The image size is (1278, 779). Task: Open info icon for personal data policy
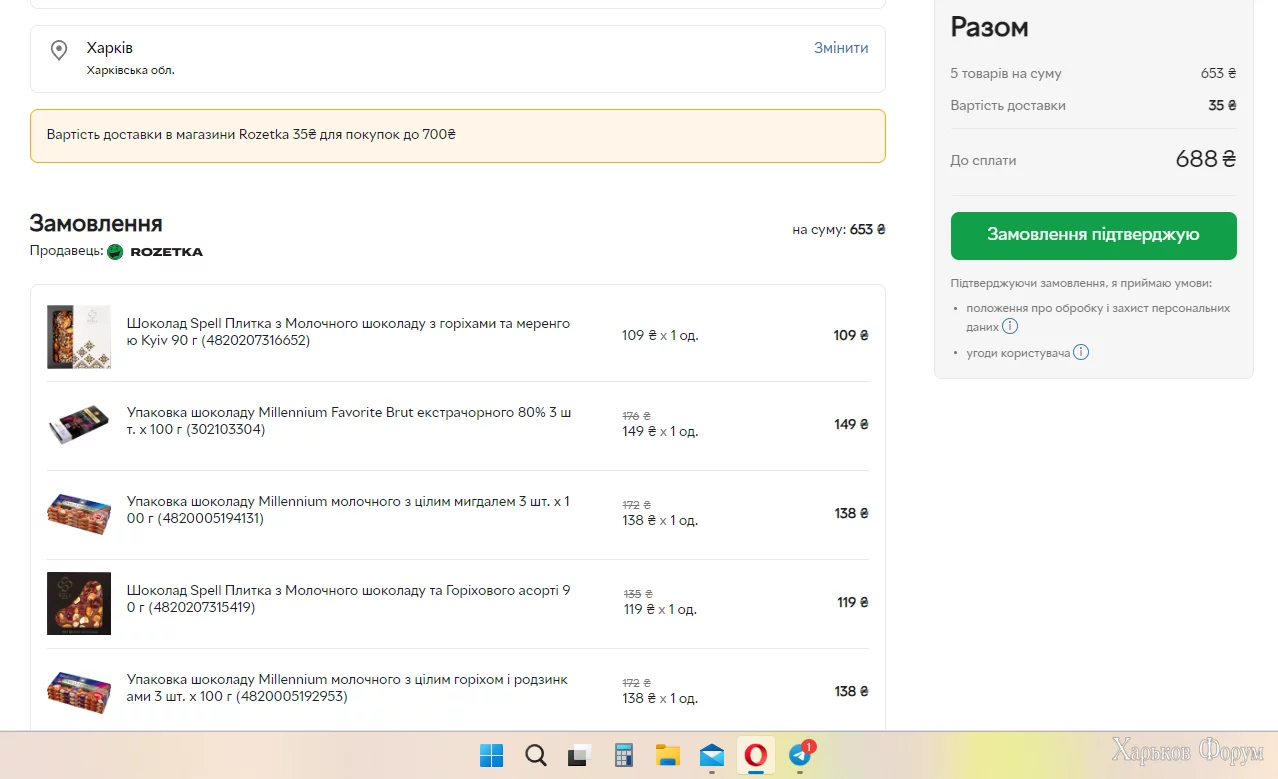point(1010,326)
